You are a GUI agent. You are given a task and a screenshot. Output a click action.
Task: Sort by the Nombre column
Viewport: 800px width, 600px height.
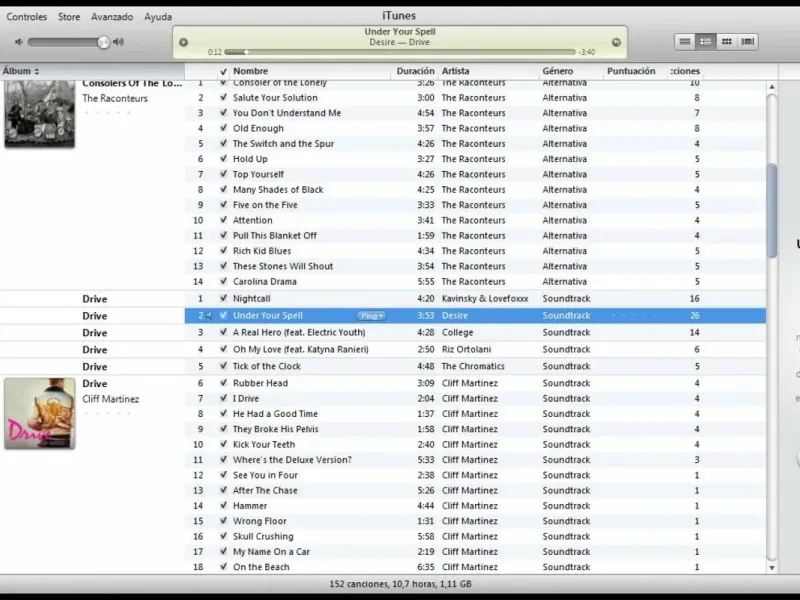[x=311, y=71]
